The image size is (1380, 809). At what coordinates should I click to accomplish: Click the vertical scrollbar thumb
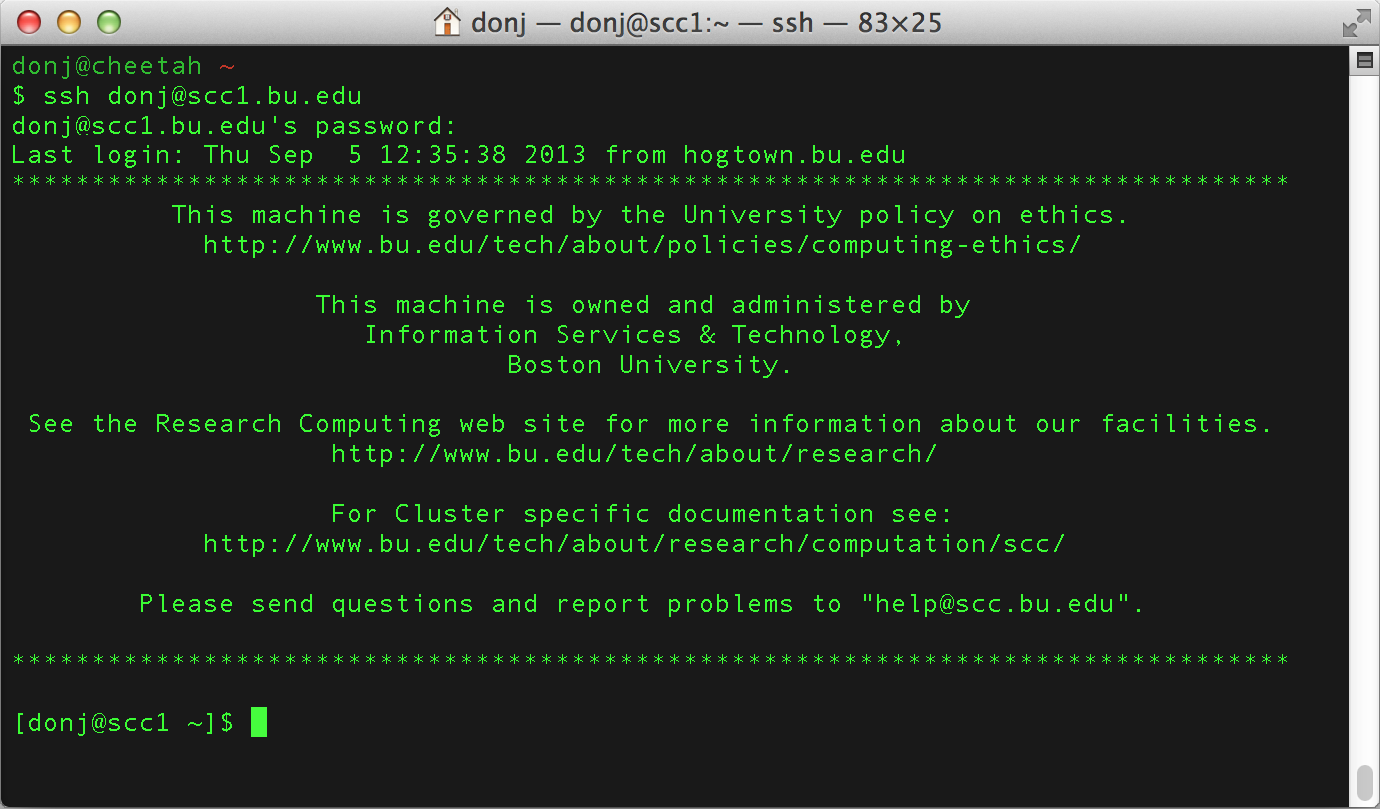(1364, 782)
